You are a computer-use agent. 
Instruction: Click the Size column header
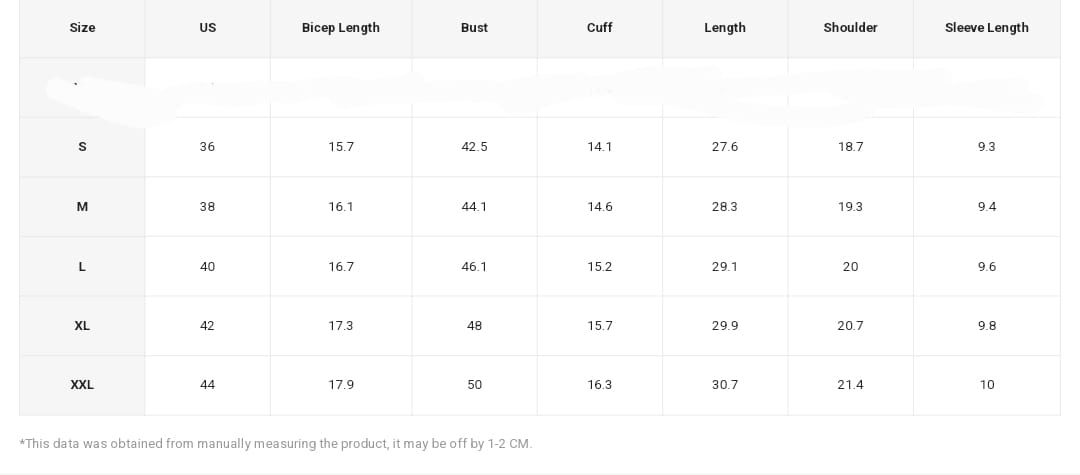pyautogui.click(x=82, y=28)
